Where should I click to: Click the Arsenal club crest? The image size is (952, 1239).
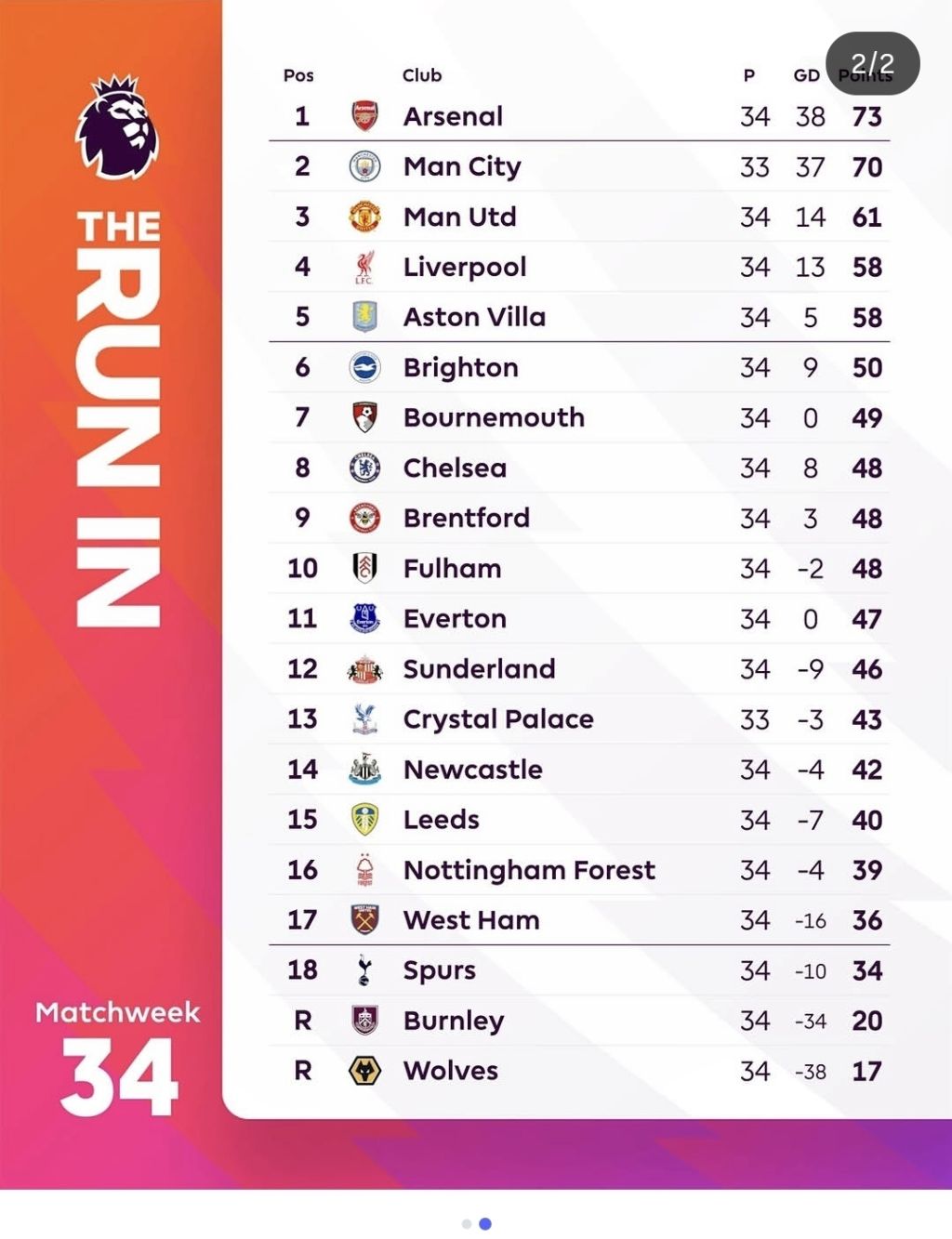click(x=364, y=116)
